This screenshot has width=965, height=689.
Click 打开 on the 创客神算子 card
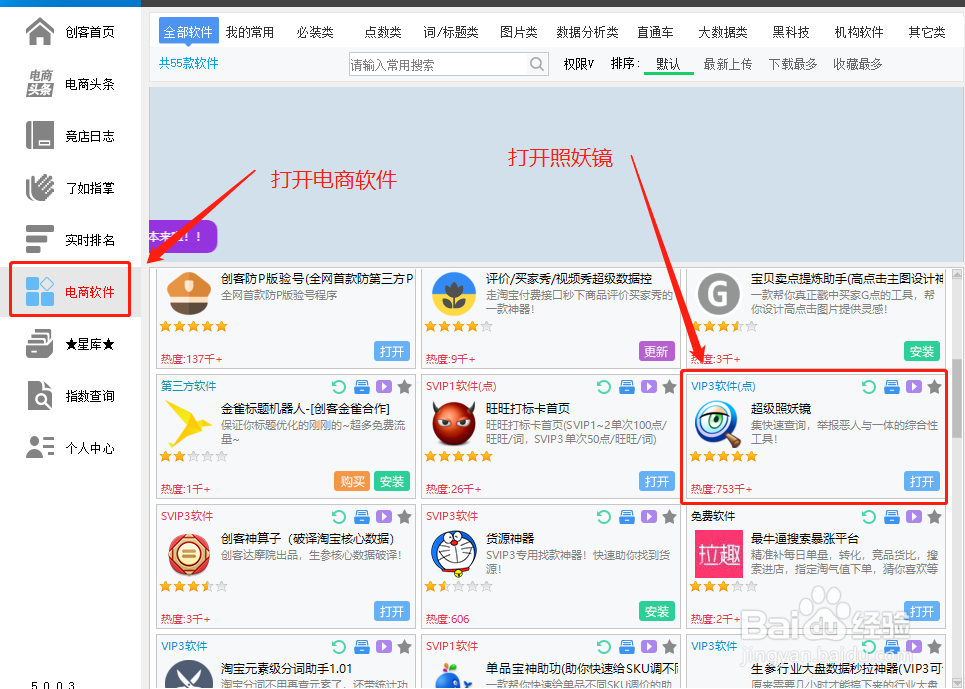point(392,611)
